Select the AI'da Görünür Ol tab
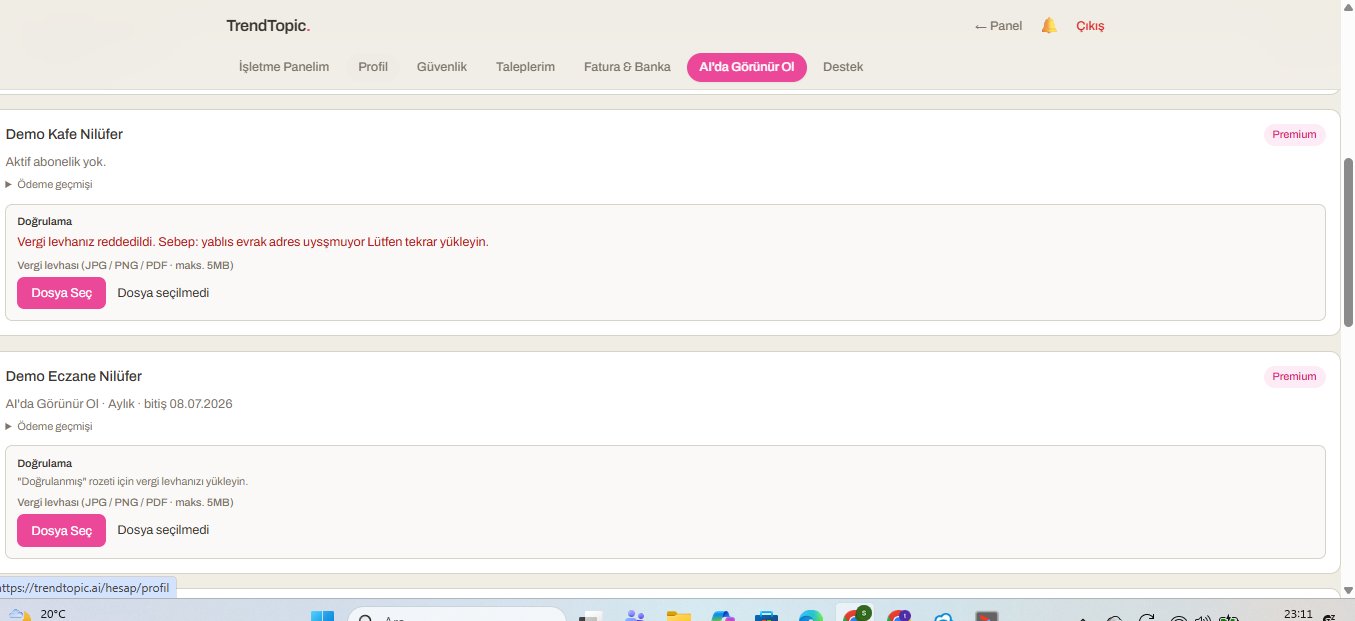 click(747, 67)
